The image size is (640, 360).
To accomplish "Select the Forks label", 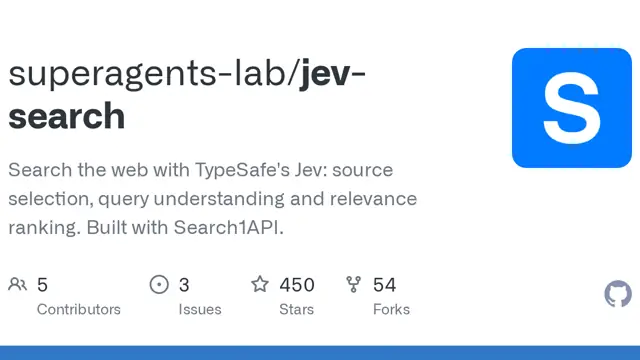I will pyautogui.click(x=391, y=309).
